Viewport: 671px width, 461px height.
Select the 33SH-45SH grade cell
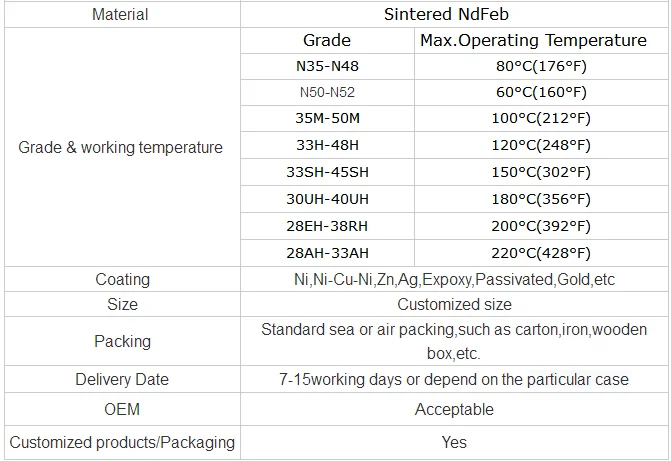(327, 172)
